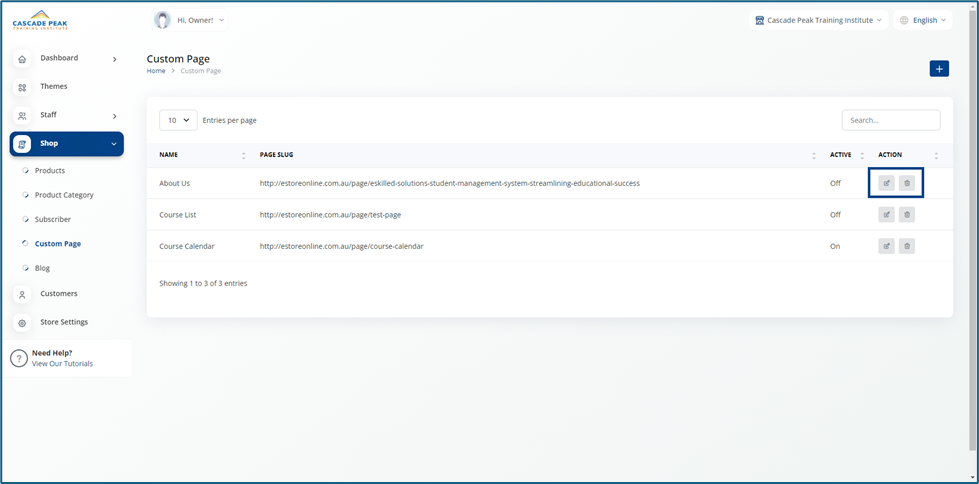Click the Home breadcrumb link
The width and height of the screenshot is (979, 484).
156,71
